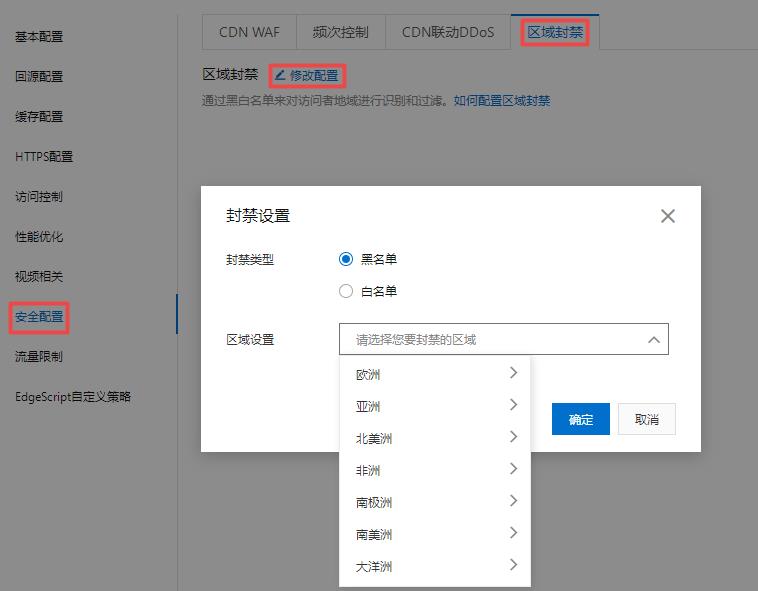Confirm with the 确定 button

(581, 419)
